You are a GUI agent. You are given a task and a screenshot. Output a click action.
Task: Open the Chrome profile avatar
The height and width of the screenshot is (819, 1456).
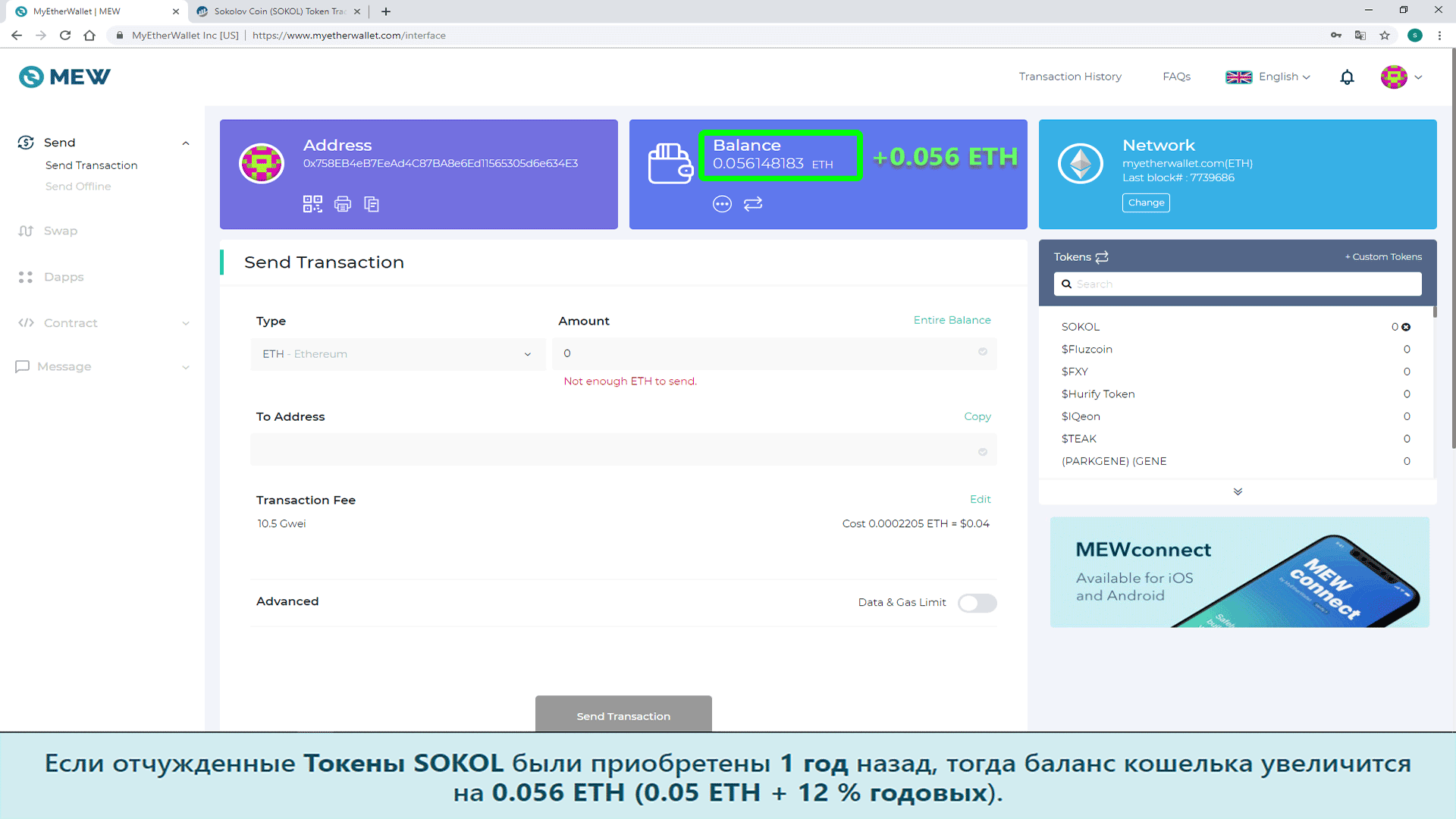pos(1415,35)
